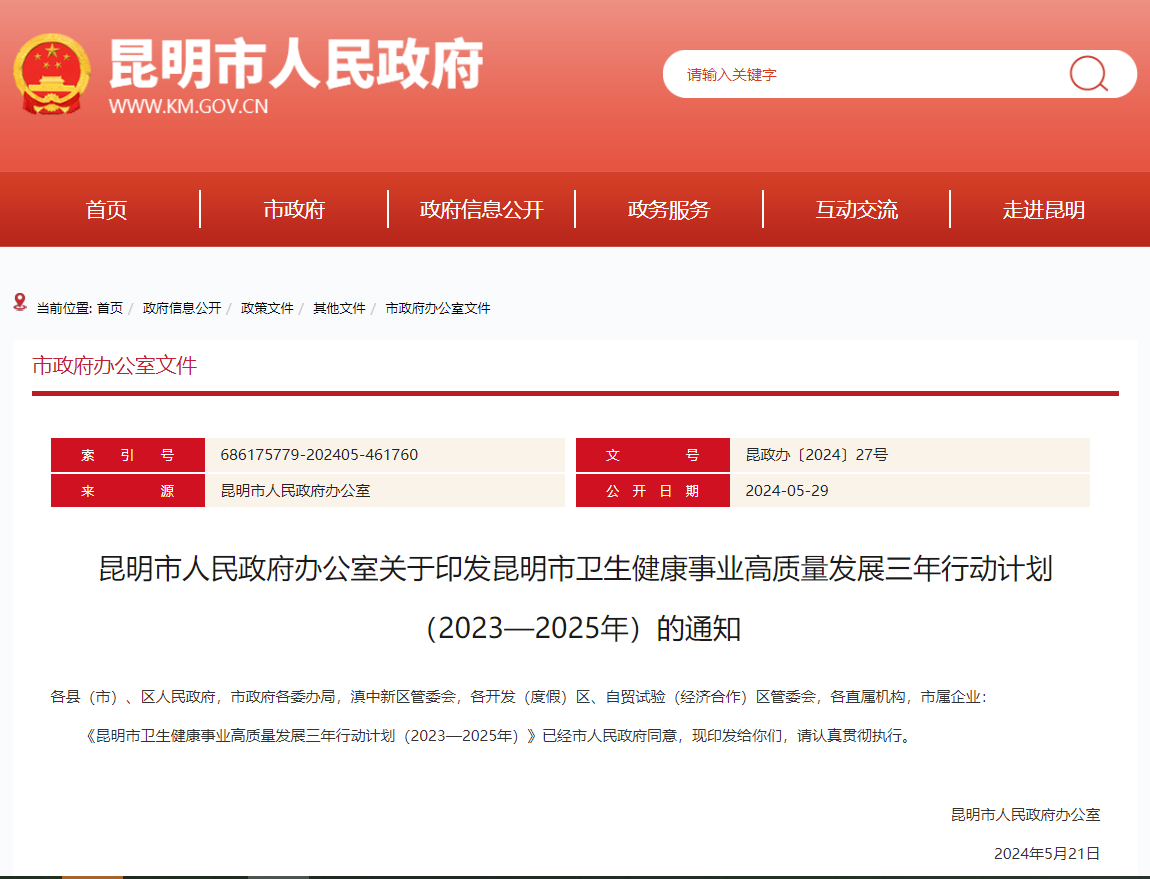Select 政府信息公开 in the red navigation bar
The width and height of the screenshot is (1150, 879).
click(x=481, y=210)
